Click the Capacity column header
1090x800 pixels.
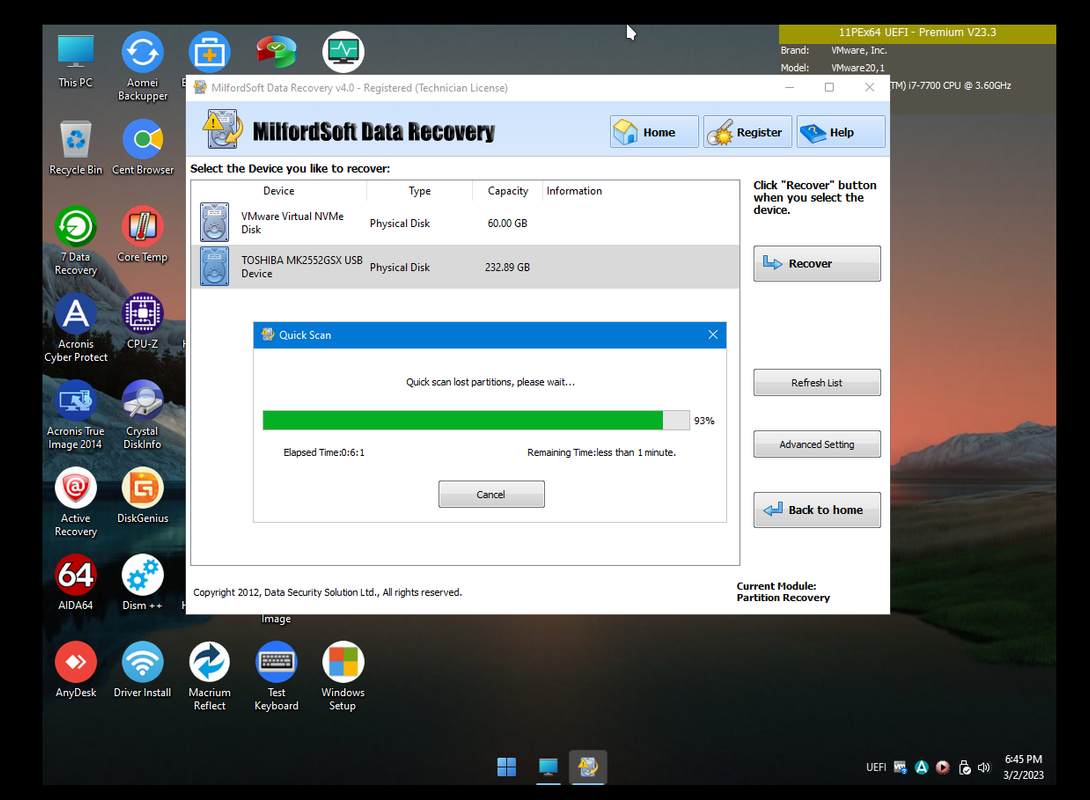coord(507,190)
